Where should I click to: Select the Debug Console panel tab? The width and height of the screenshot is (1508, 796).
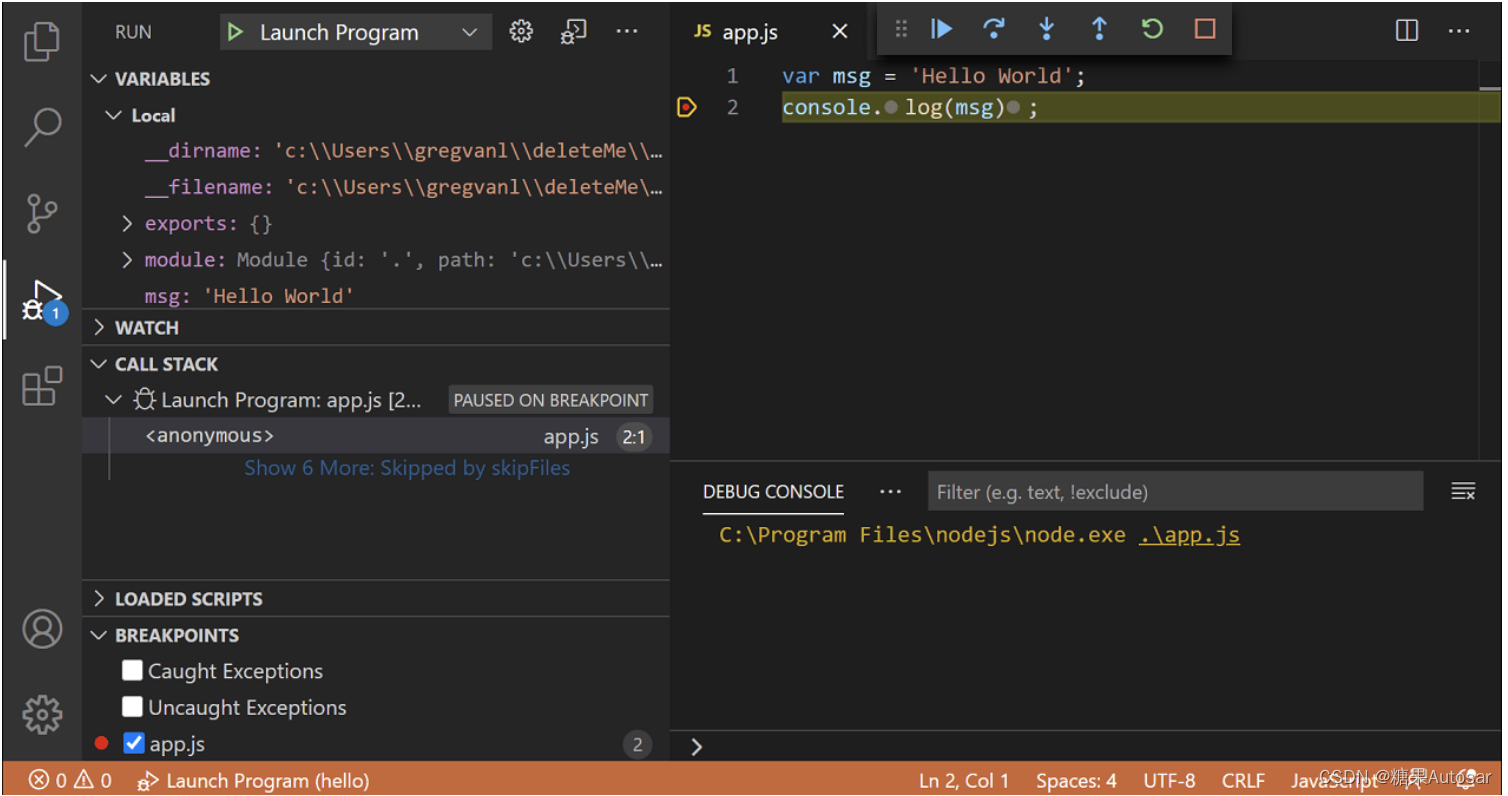coord(773,492)
